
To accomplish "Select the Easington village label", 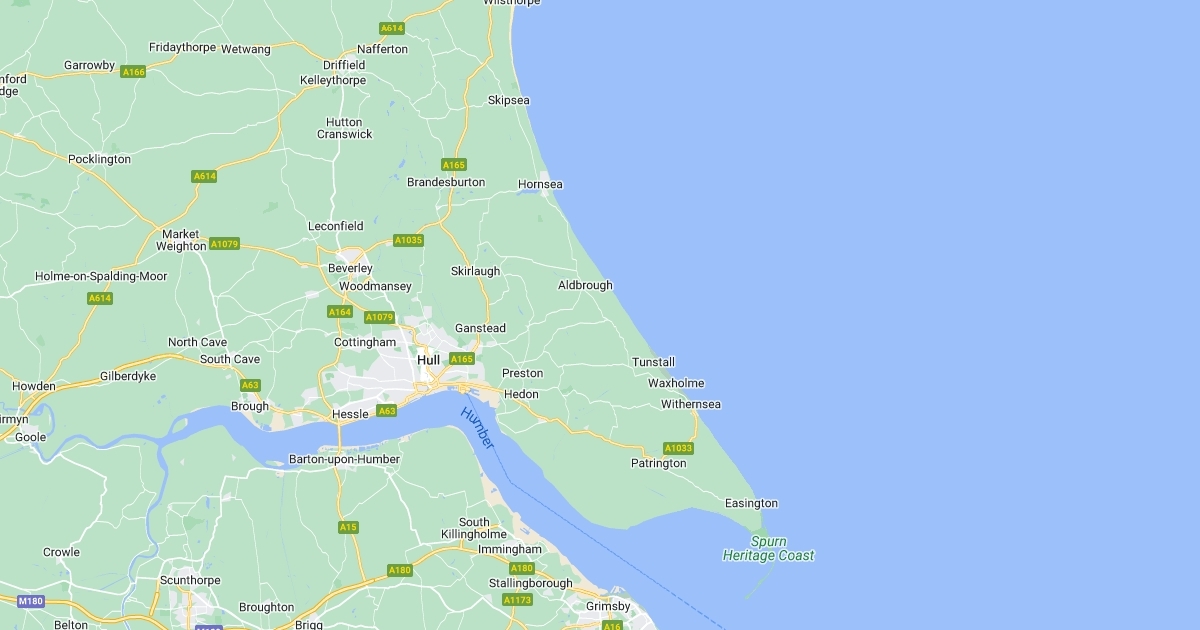I will (x=751, y=504).
